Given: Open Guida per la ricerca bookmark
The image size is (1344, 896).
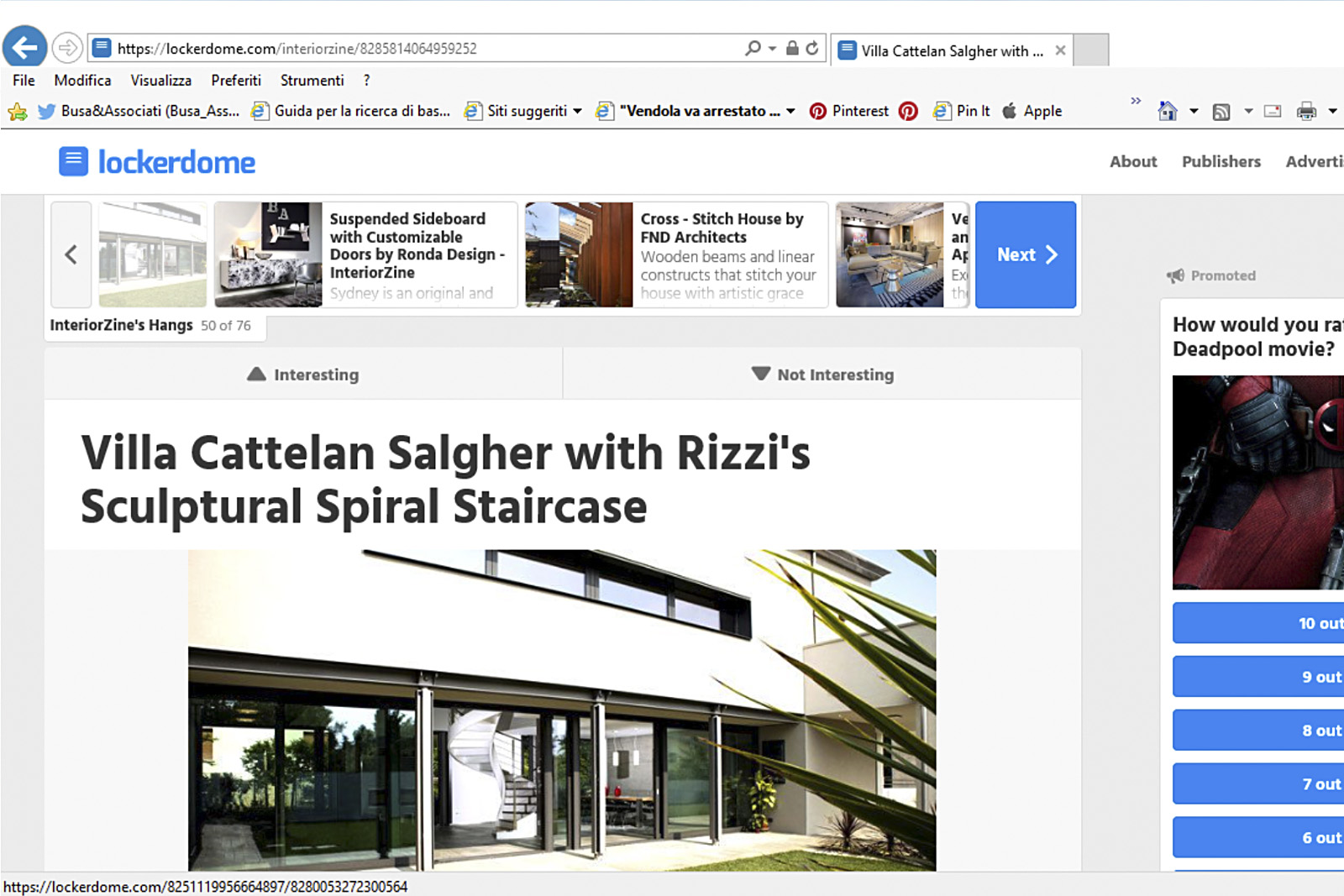Looking at the screenshot, I should pyautogui.click(x=351, y=111).
